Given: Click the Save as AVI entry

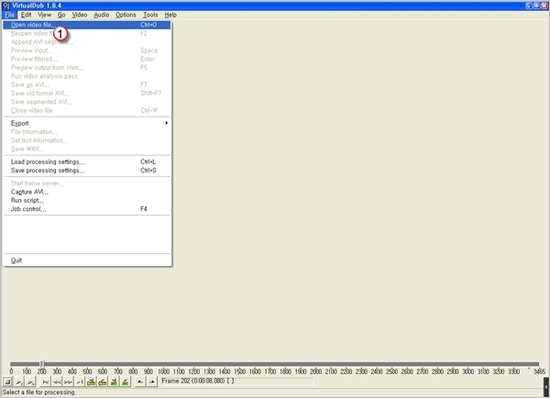Looking at the screenshot, I should (87, 85).
